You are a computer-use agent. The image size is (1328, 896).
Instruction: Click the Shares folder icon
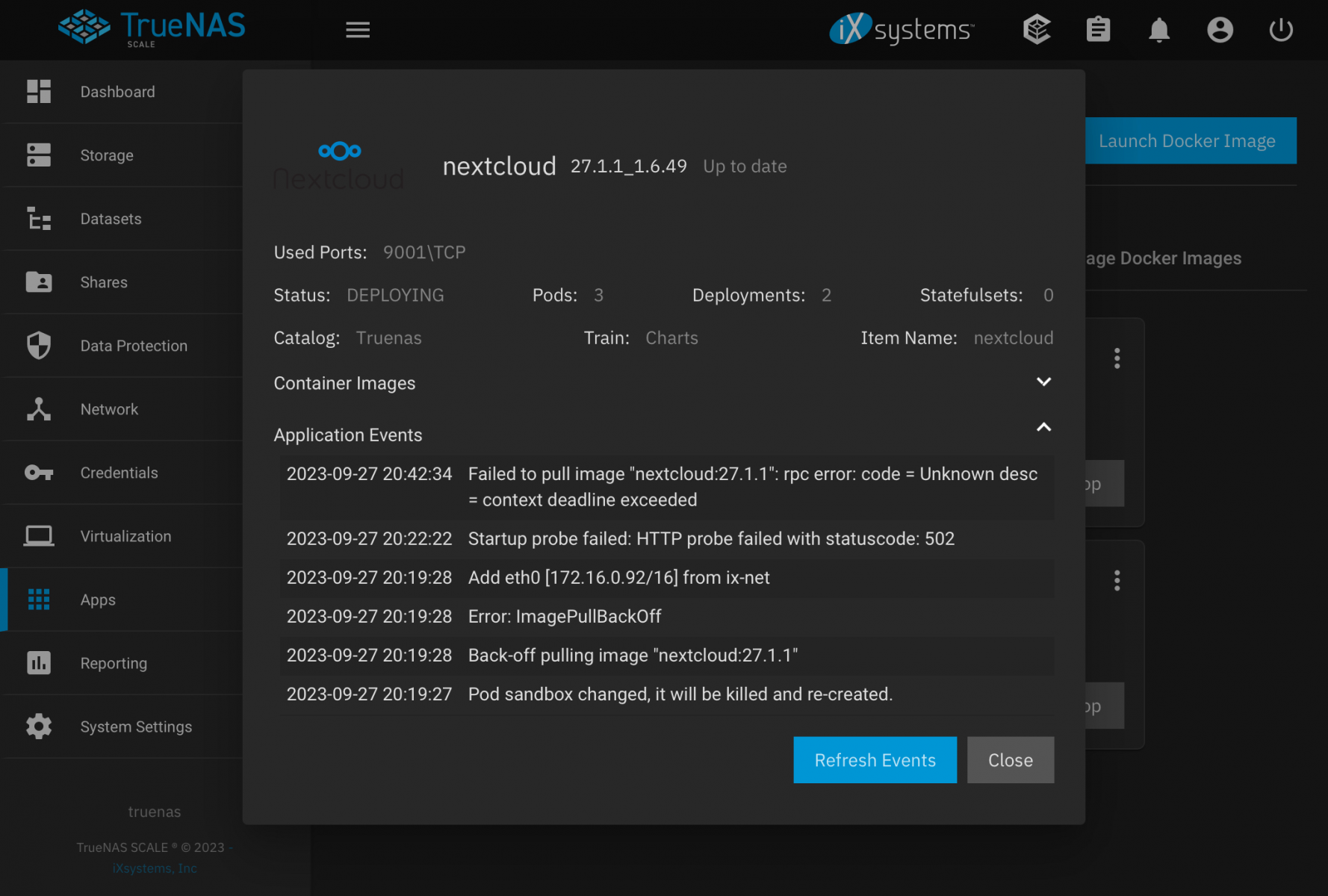click(x=39, y=281)
